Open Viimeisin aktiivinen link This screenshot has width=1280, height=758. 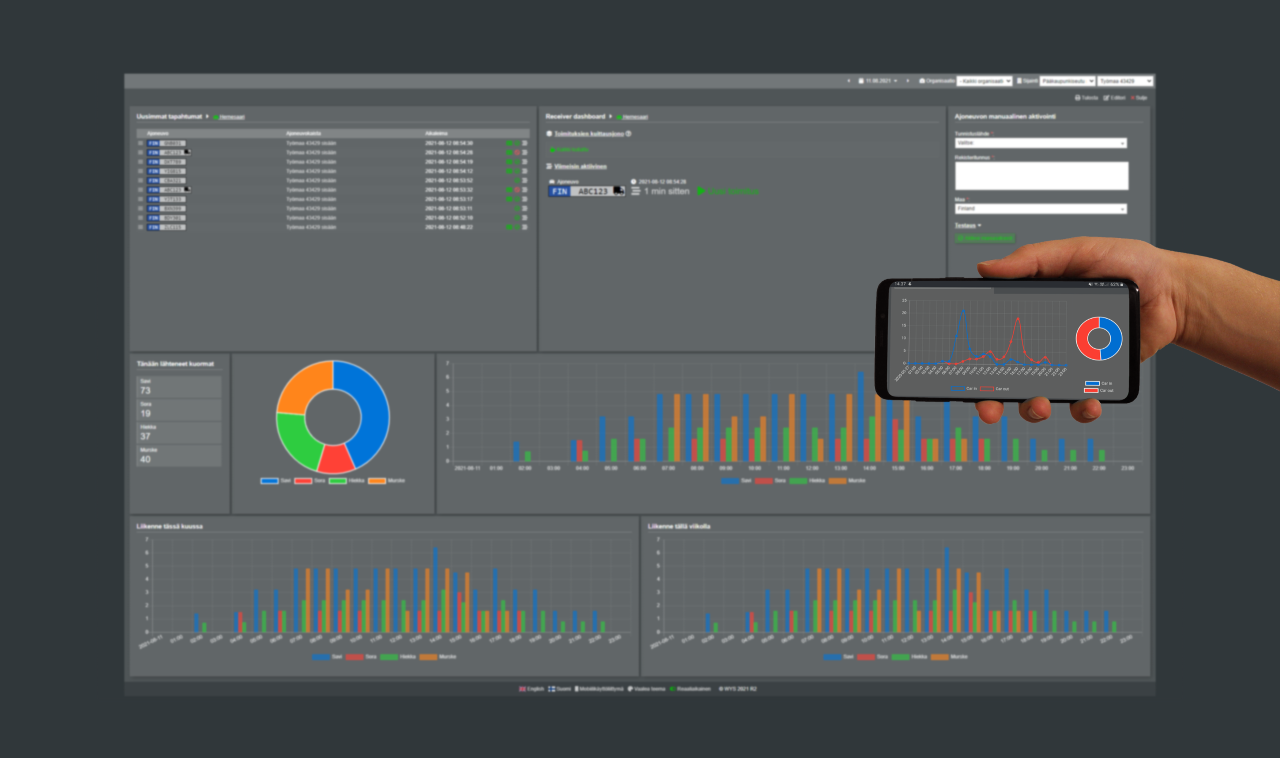click(581, 166)
